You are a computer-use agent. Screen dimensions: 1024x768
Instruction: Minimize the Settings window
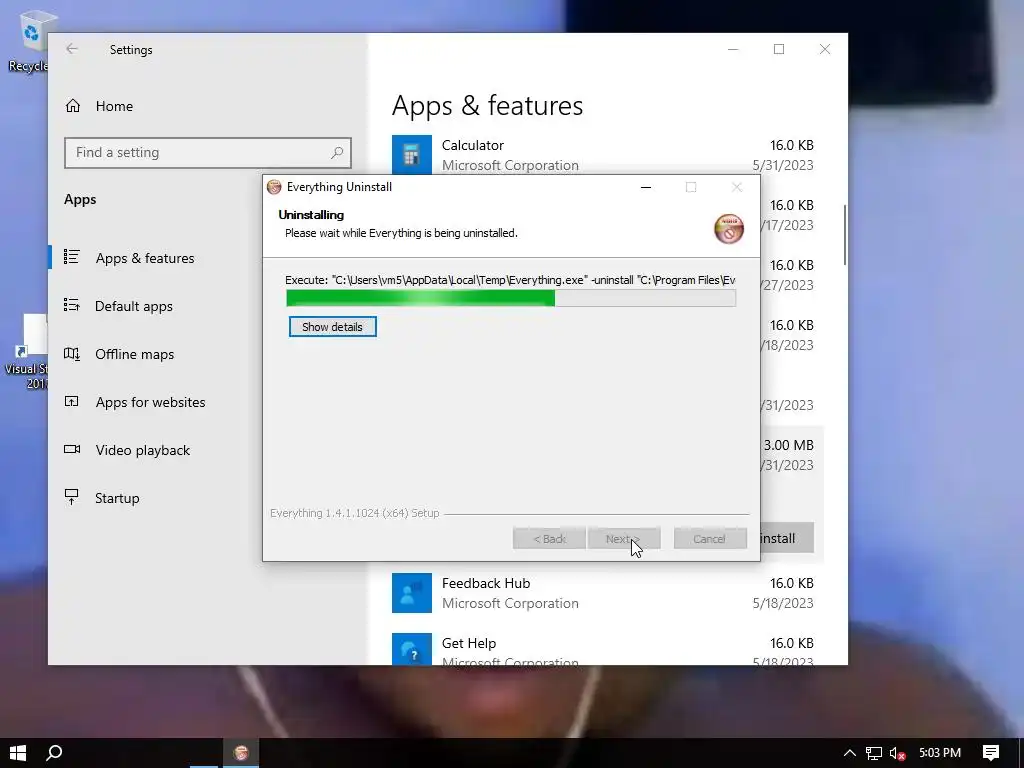(733, 49)
